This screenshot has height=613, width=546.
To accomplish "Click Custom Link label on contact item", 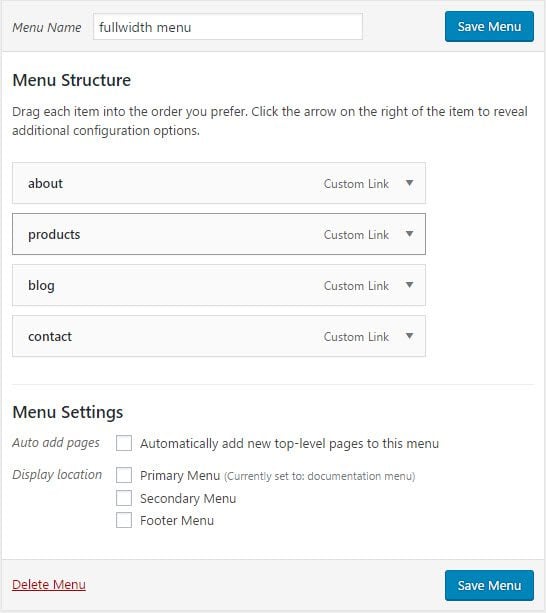I will point(356,337).
